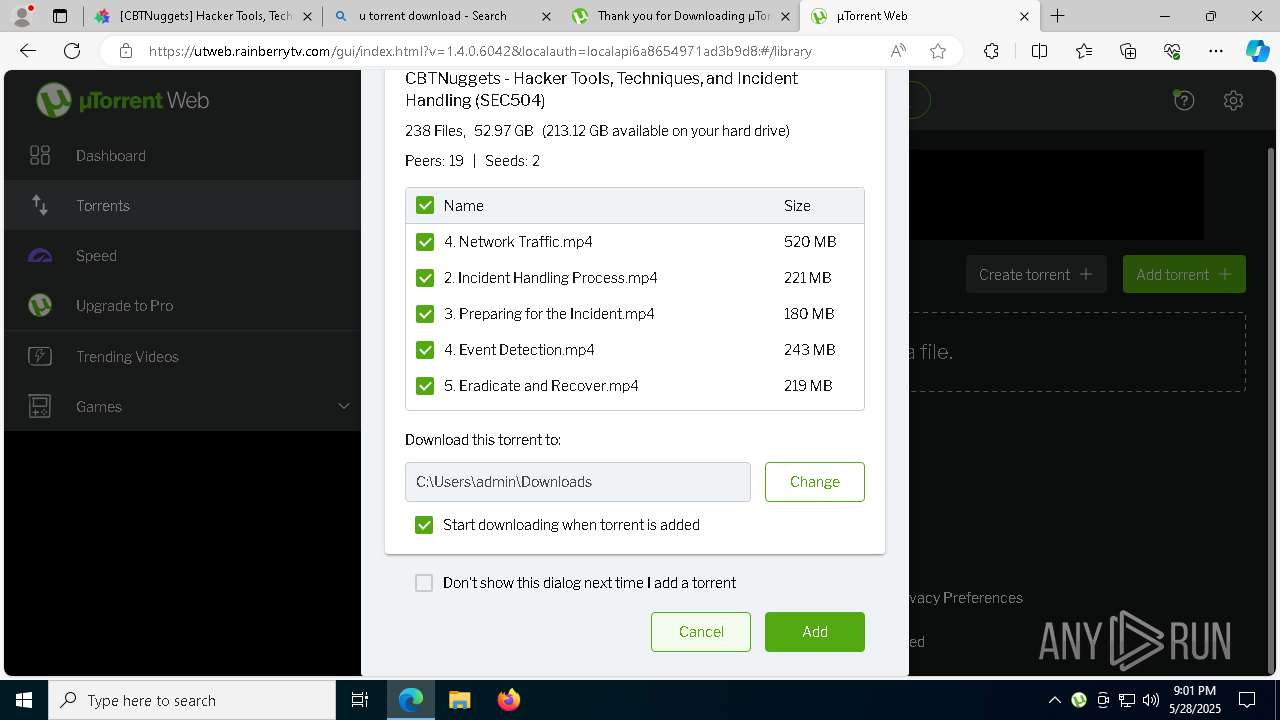
Task: View site information lock icon
Action: pos(125,51)
